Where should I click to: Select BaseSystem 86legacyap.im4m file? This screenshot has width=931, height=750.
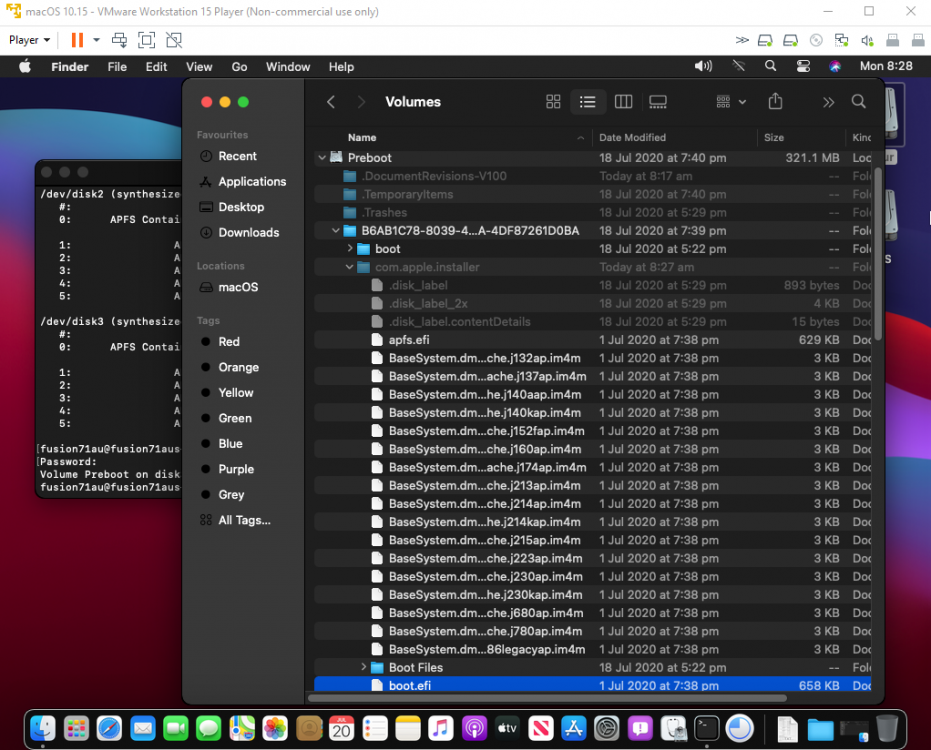click(592, 649)
